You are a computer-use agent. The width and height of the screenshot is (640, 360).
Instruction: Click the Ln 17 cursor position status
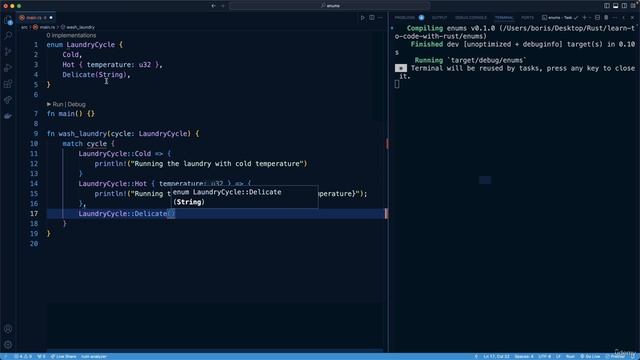[x=496, y=356]
